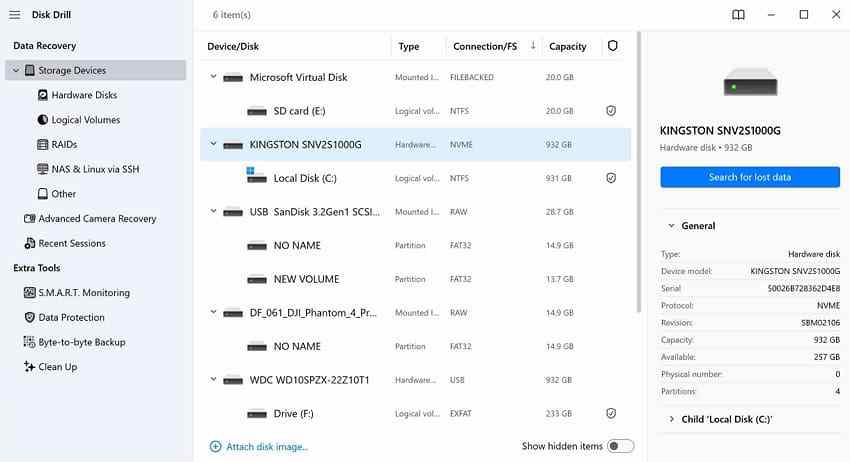Click the Hardware Disks icon
Screen dimensions: 850x462
[43, 95]
